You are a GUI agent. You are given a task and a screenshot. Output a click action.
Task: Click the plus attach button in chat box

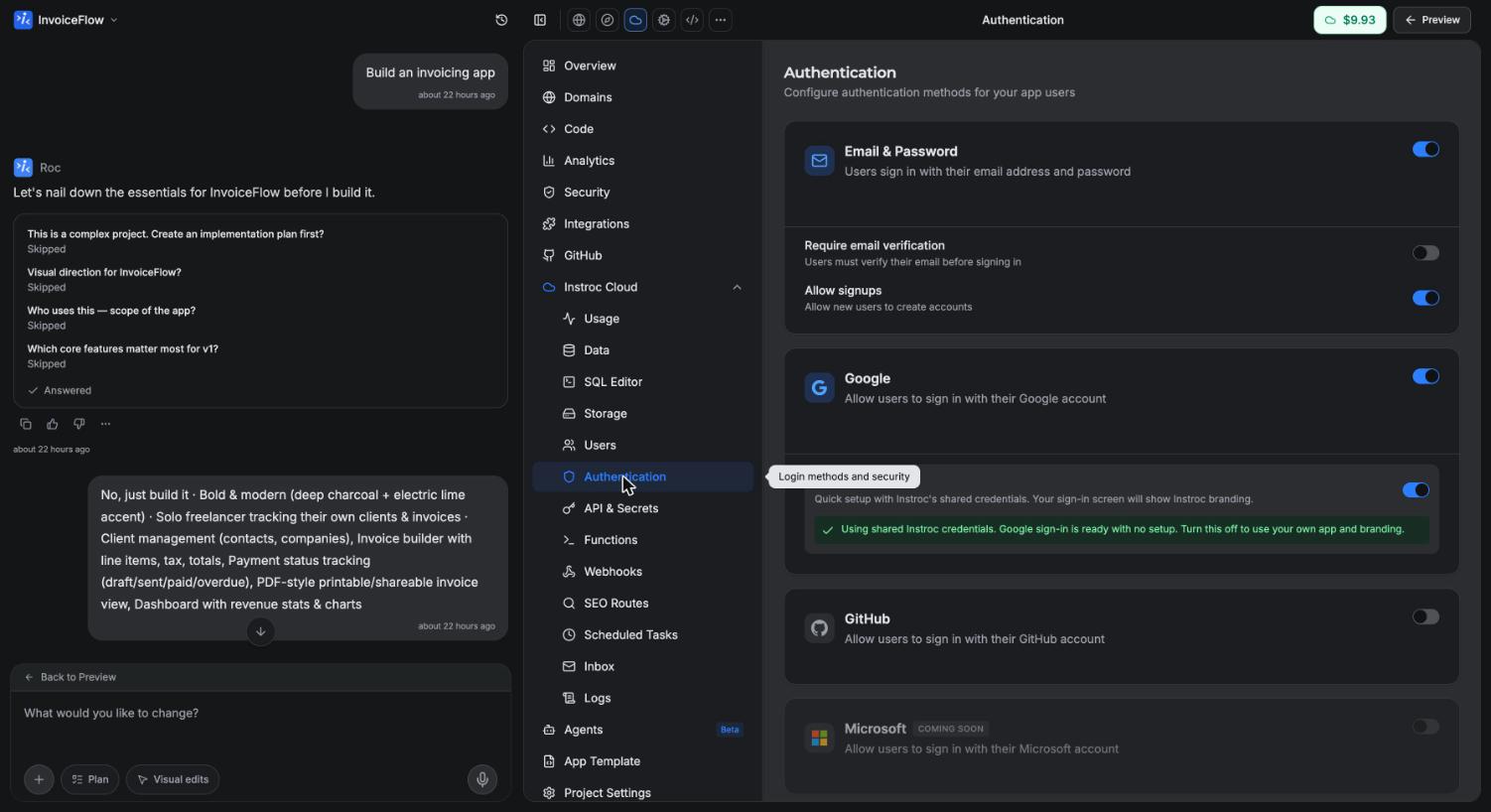pyautogui.click(x=39, y=779)
